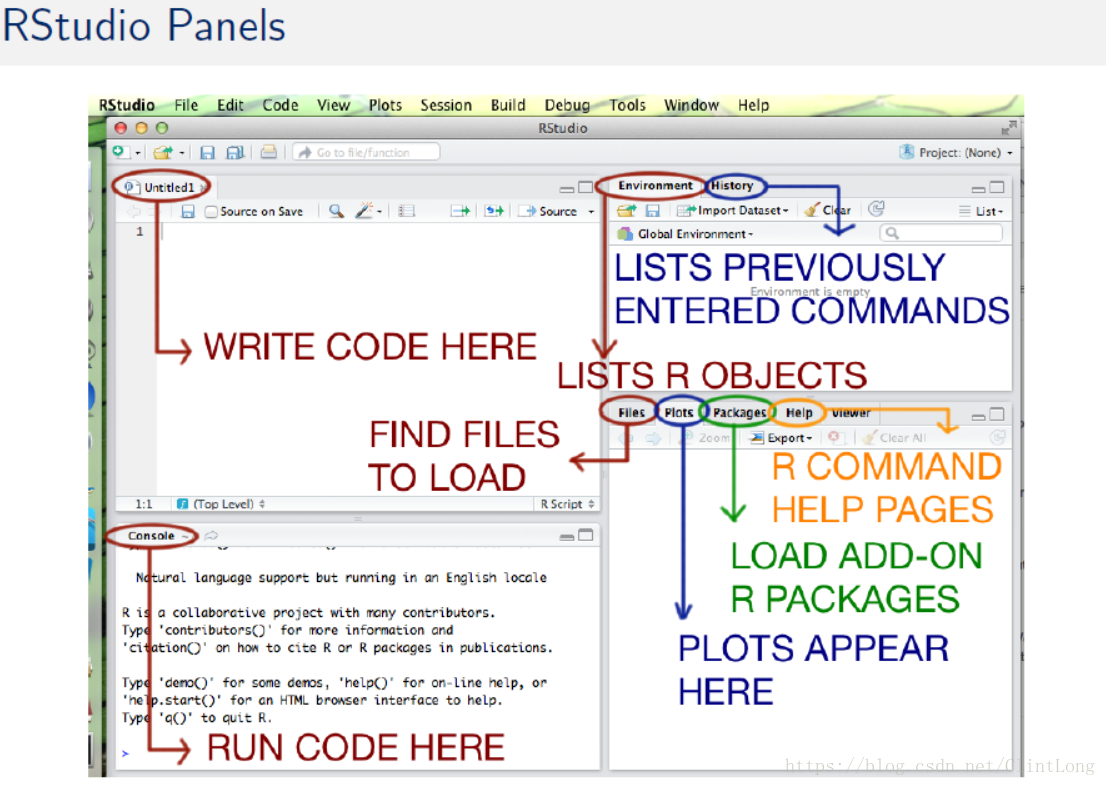The width and height of the screenshot is (1106, 786).
Task: Open the RStudio application menu
Action: [126, 105]
